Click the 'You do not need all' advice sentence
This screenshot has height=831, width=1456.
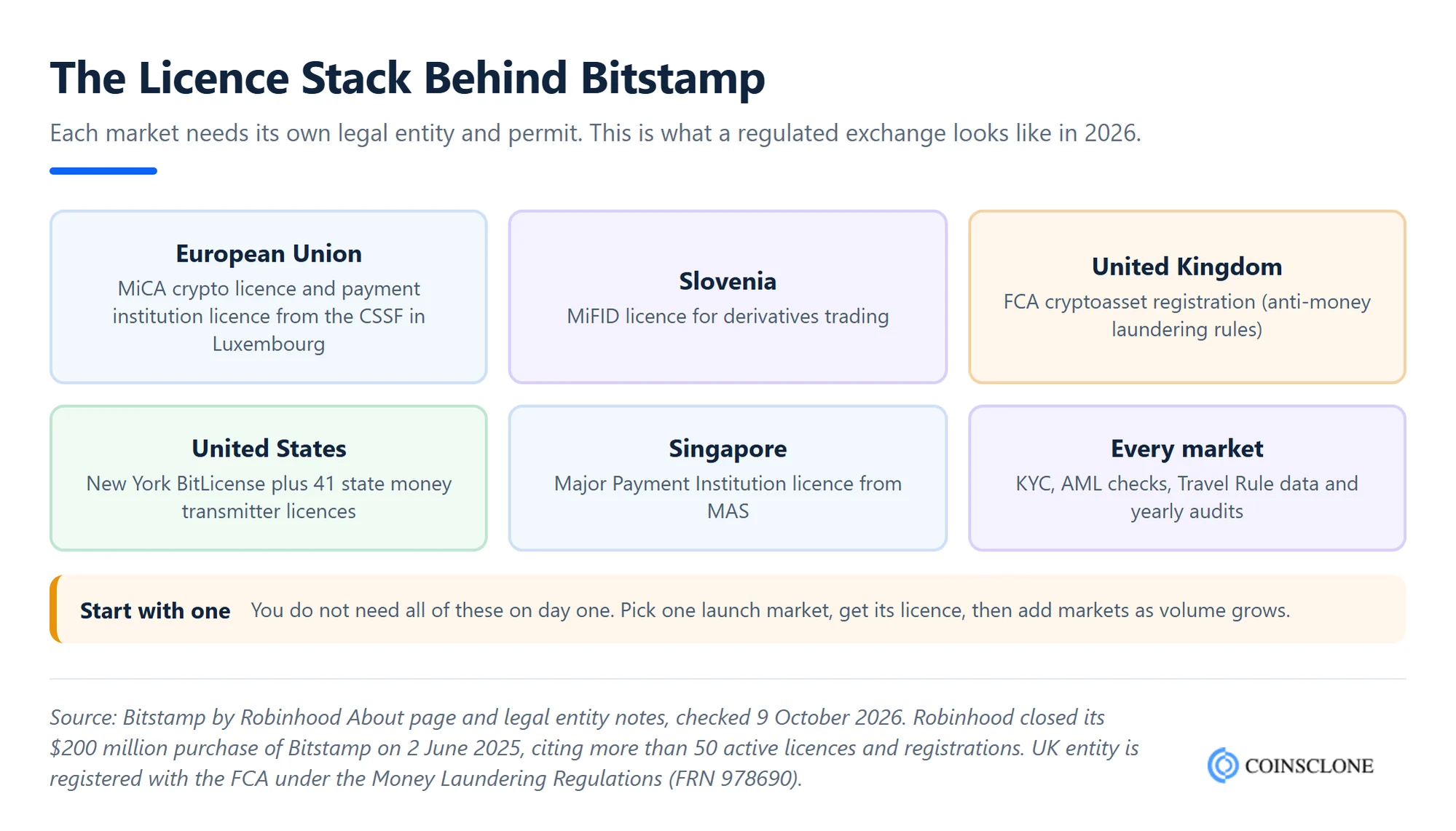(771, 610)
